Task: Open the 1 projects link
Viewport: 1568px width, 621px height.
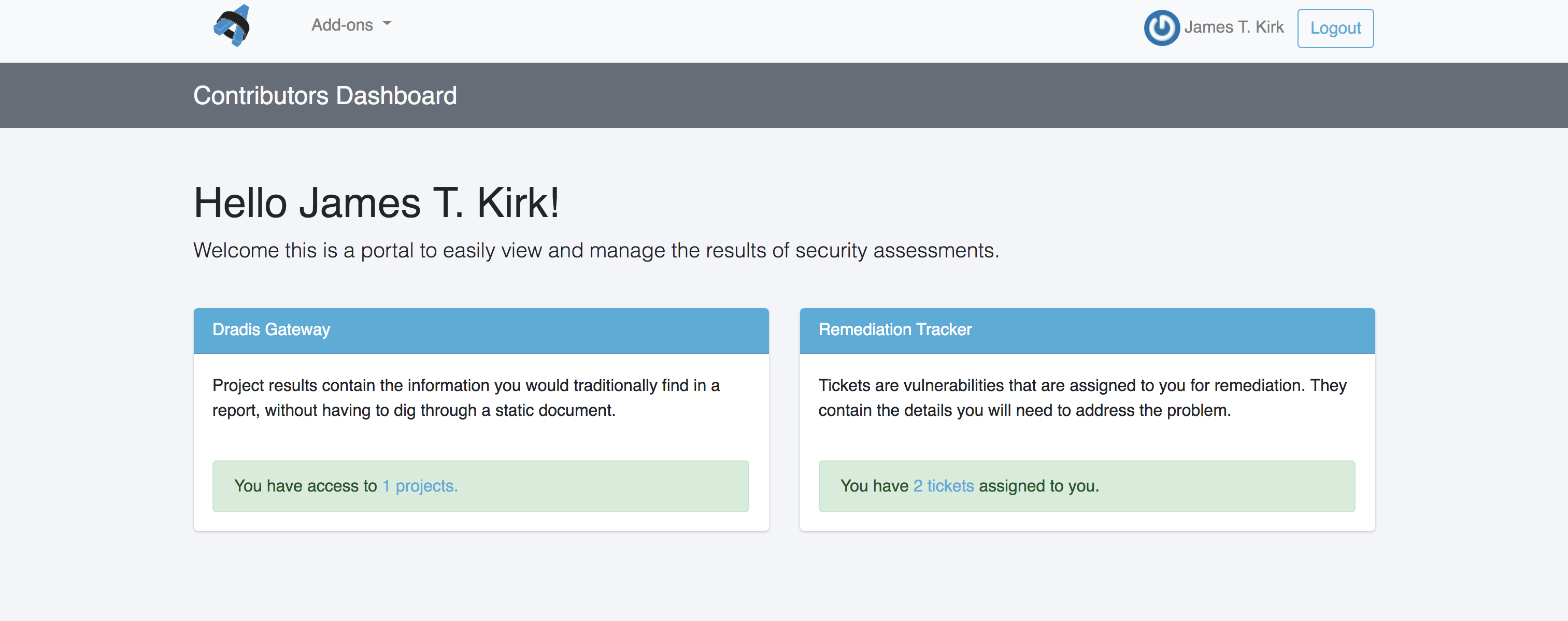Action: 419,486
